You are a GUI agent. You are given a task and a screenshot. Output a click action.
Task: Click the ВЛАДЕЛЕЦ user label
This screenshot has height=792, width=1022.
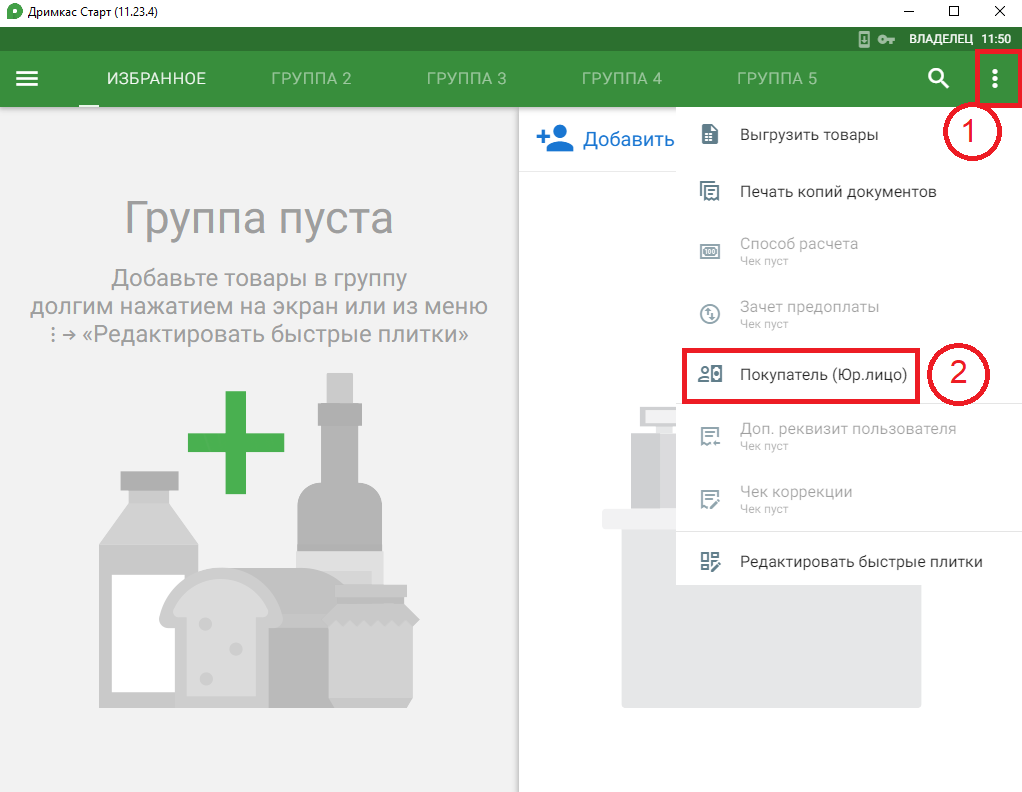941,39
